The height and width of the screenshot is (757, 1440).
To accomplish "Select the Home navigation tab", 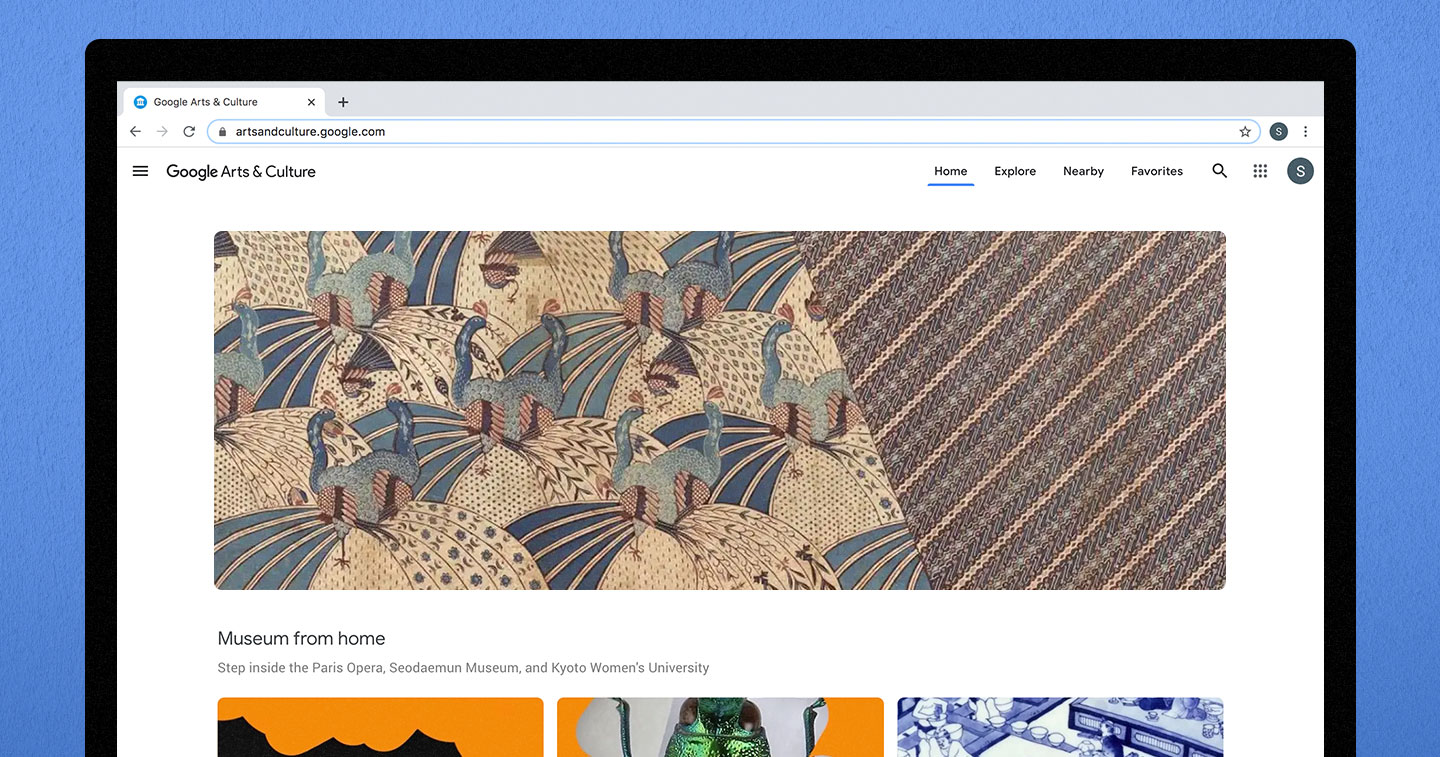I will point(950,171).
